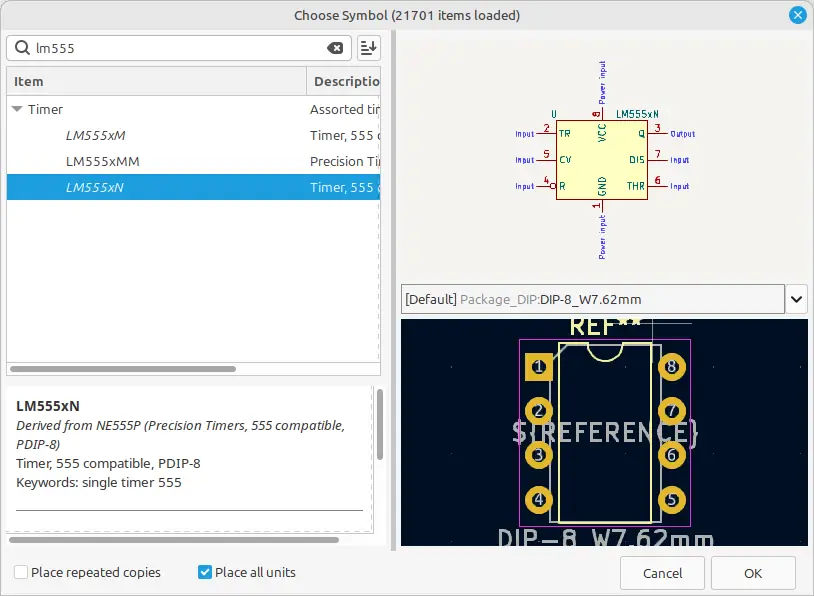Click pad 4 in footprint preview
Viewport: 814px width, 596px height.
click(x=538, y=500)
